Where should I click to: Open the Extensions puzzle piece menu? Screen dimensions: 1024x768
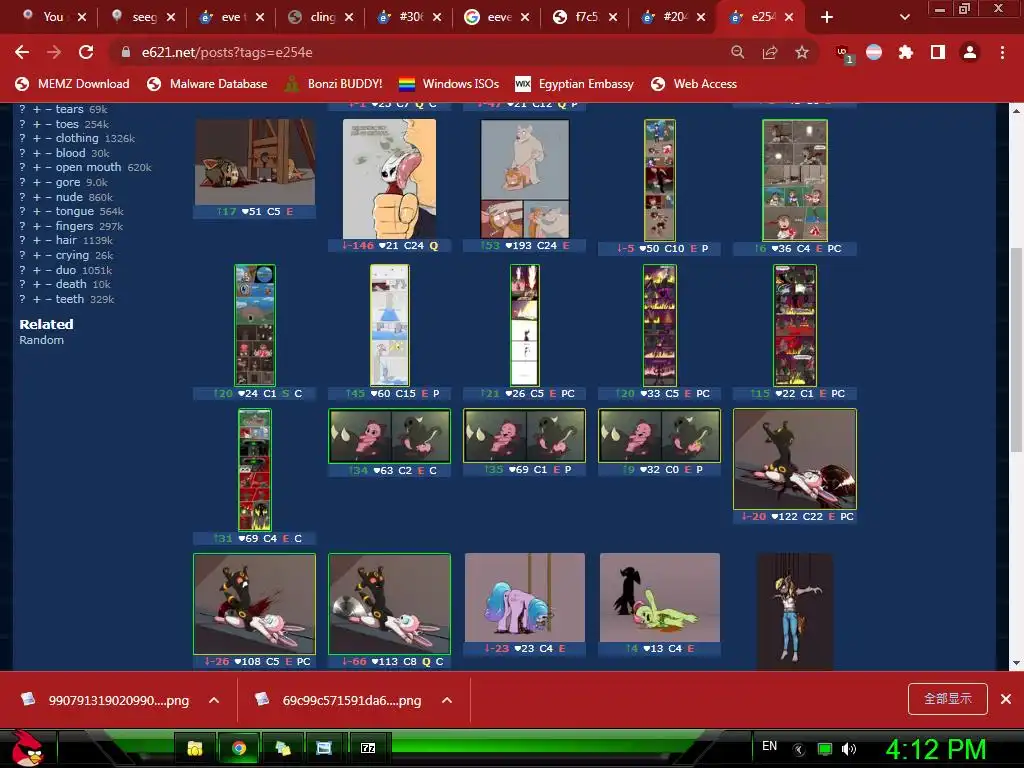coord(905,52)
